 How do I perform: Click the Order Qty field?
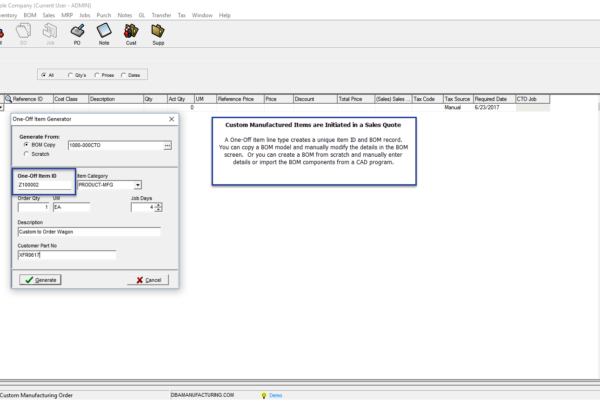pos(34,207)
